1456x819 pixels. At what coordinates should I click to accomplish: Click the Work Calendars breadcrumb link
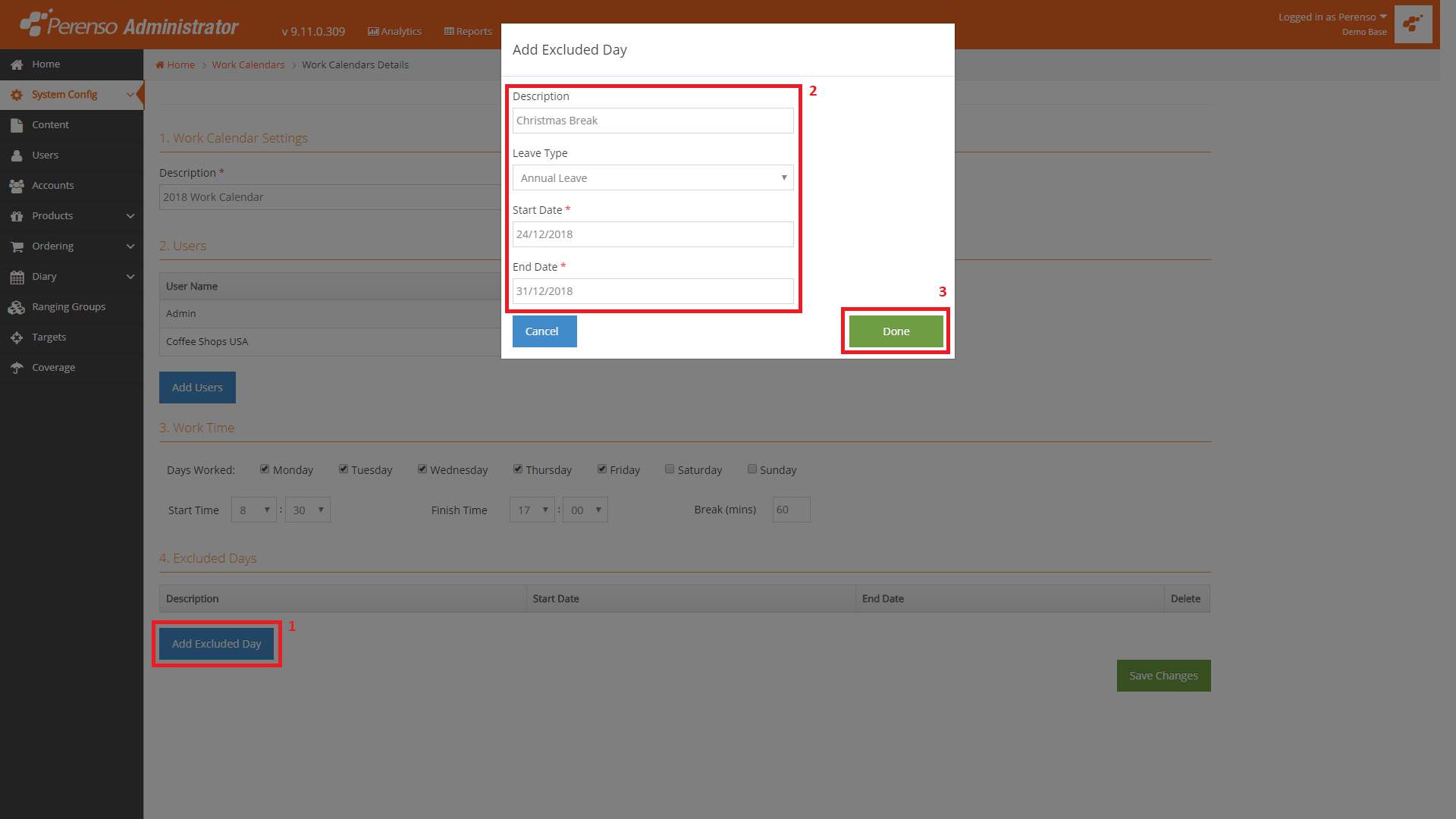tap(248, 64)
